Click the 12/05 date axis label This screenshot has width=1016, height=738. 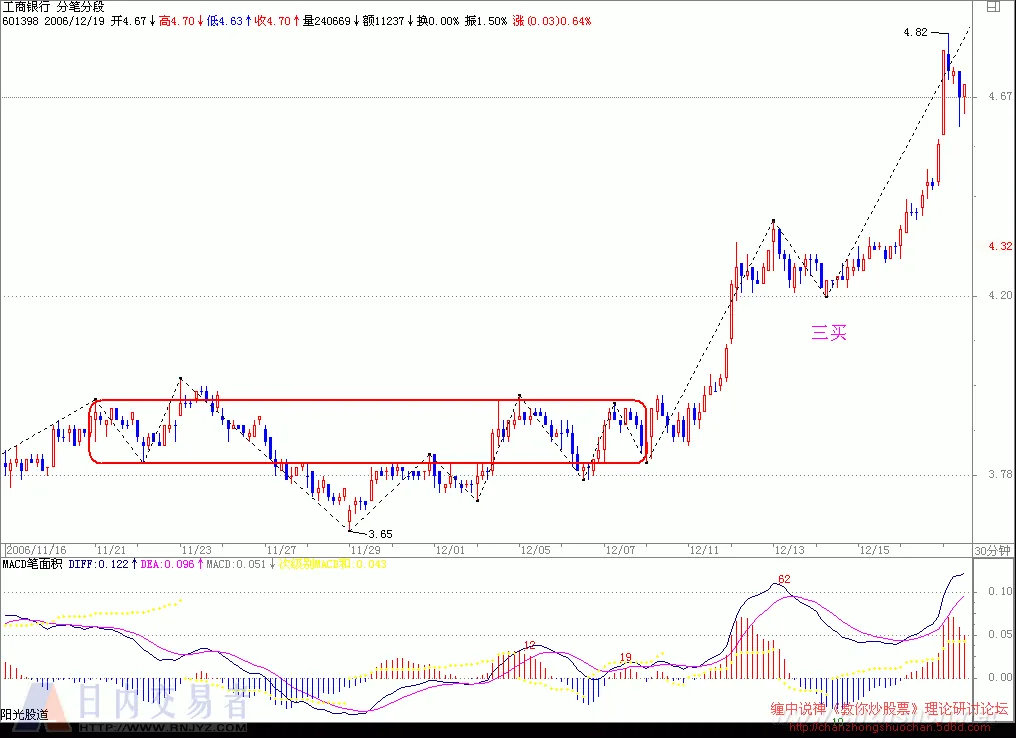pos(535,551)
